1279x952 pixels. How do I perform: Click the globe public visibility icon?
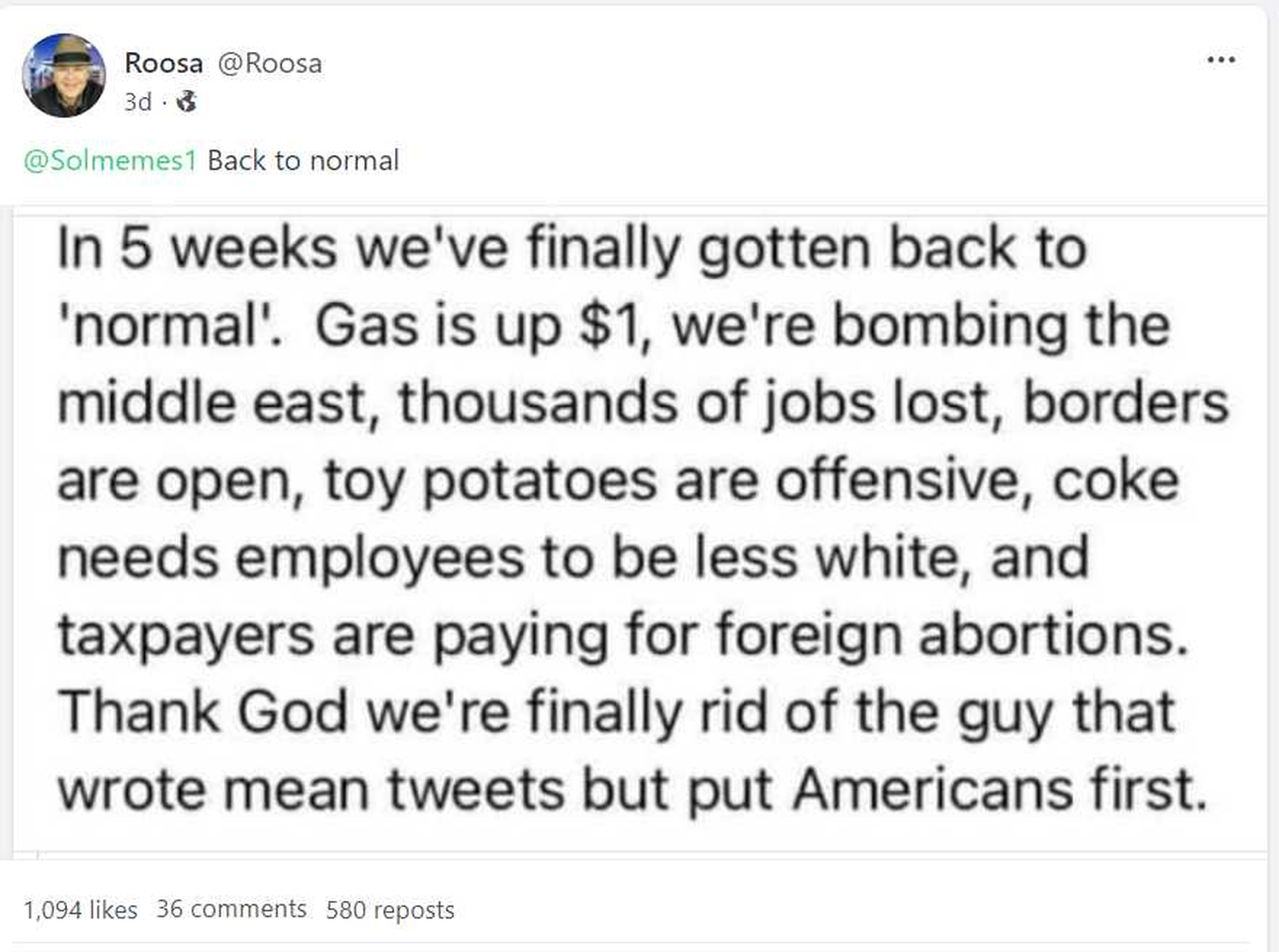[186, 102]
